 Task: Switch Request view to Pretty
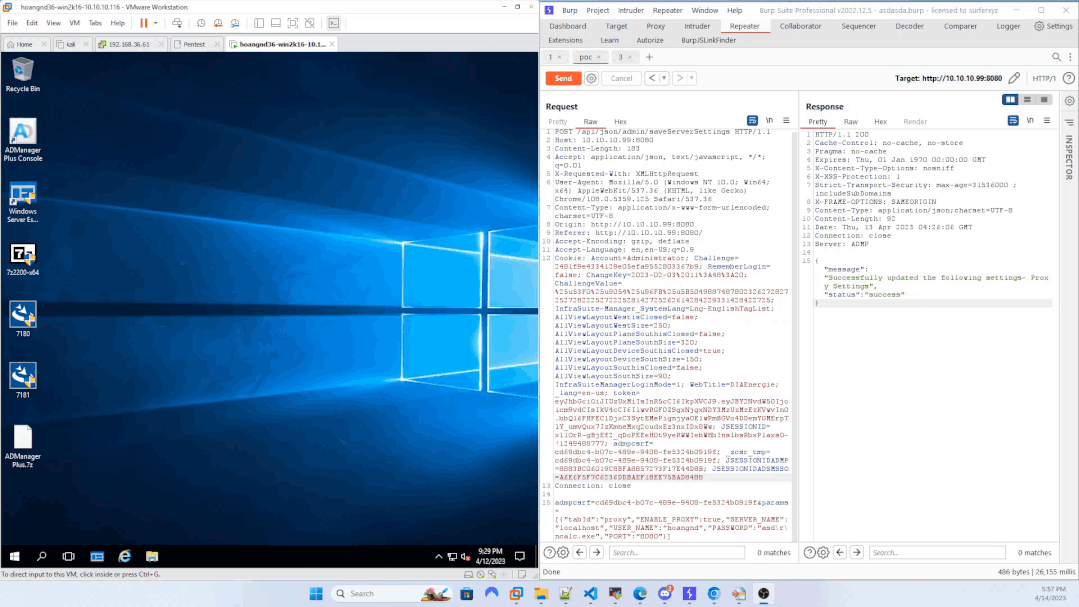[x=558, y=122]
